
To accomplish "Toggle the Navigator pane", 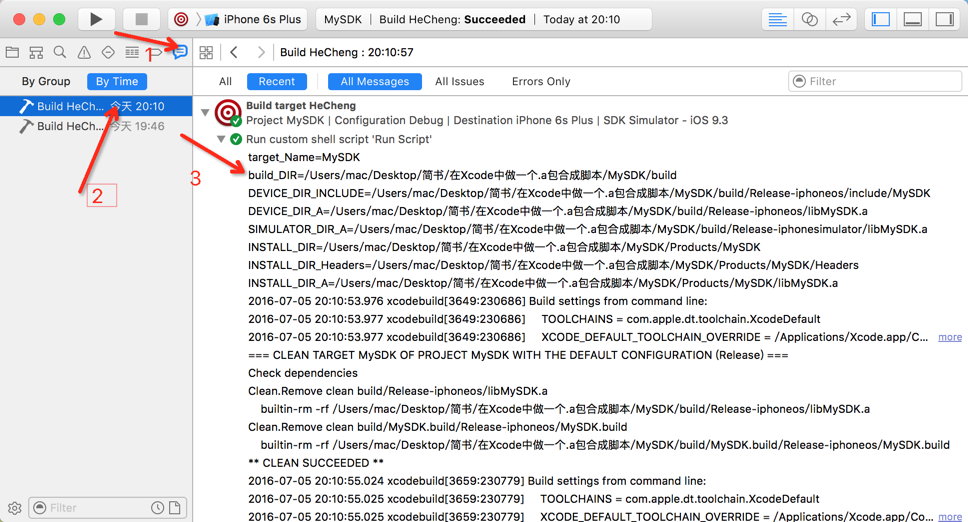I will [880, 19].
